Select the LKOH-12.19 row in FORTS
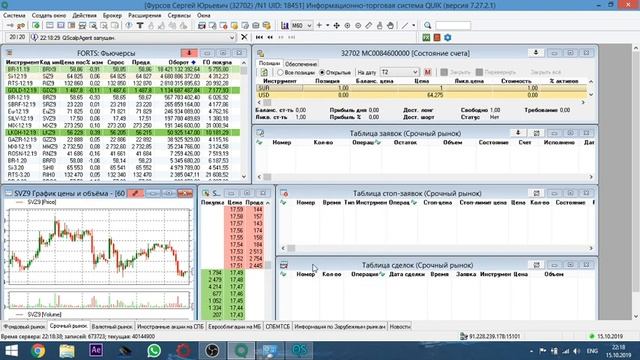The width and height of the screenshot is (640, 360). (123, 133)
